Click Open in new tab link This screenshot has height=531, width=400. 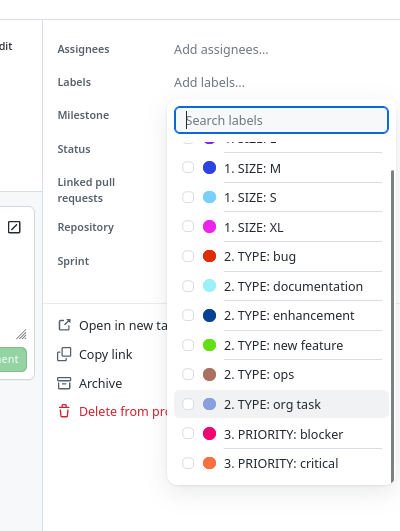123,325
